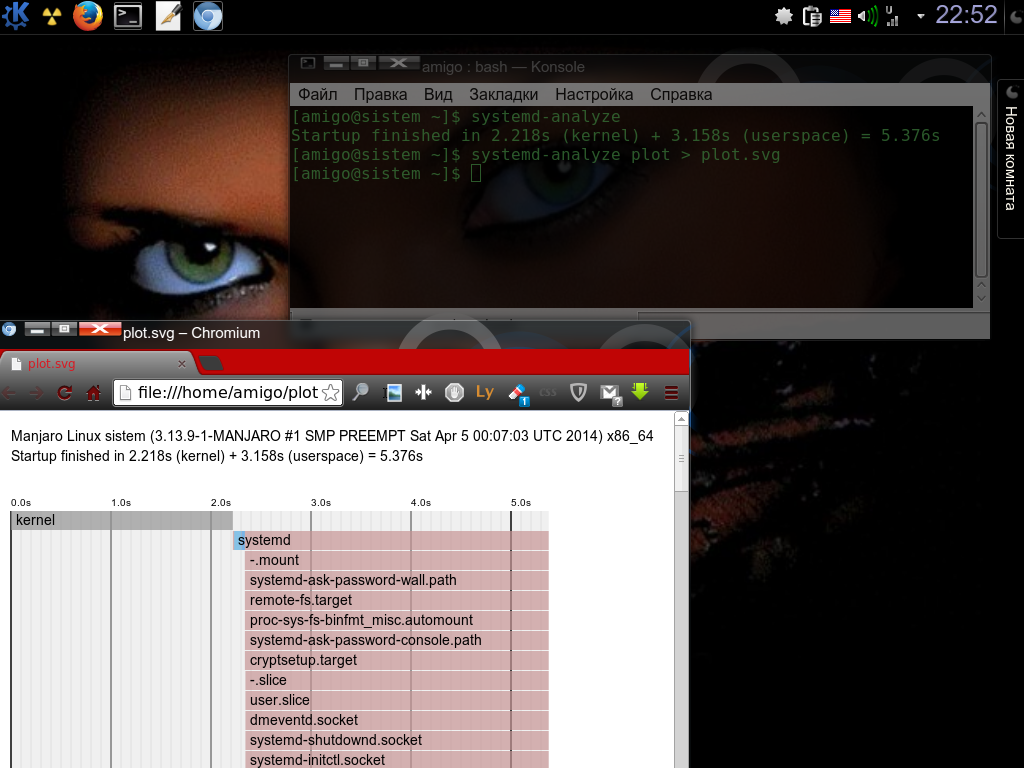Click the remote-fs.target row
The height and width of the screenshot is (768, 1024).
(x=397, y=600)
